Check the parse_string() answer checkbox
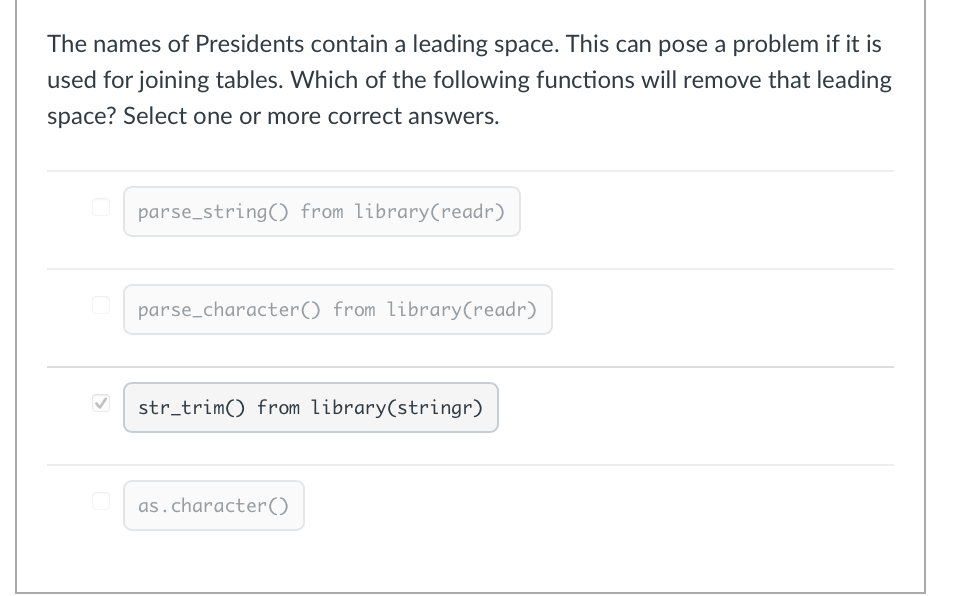This screenshot has width=962, height=596. pos(100,208)
